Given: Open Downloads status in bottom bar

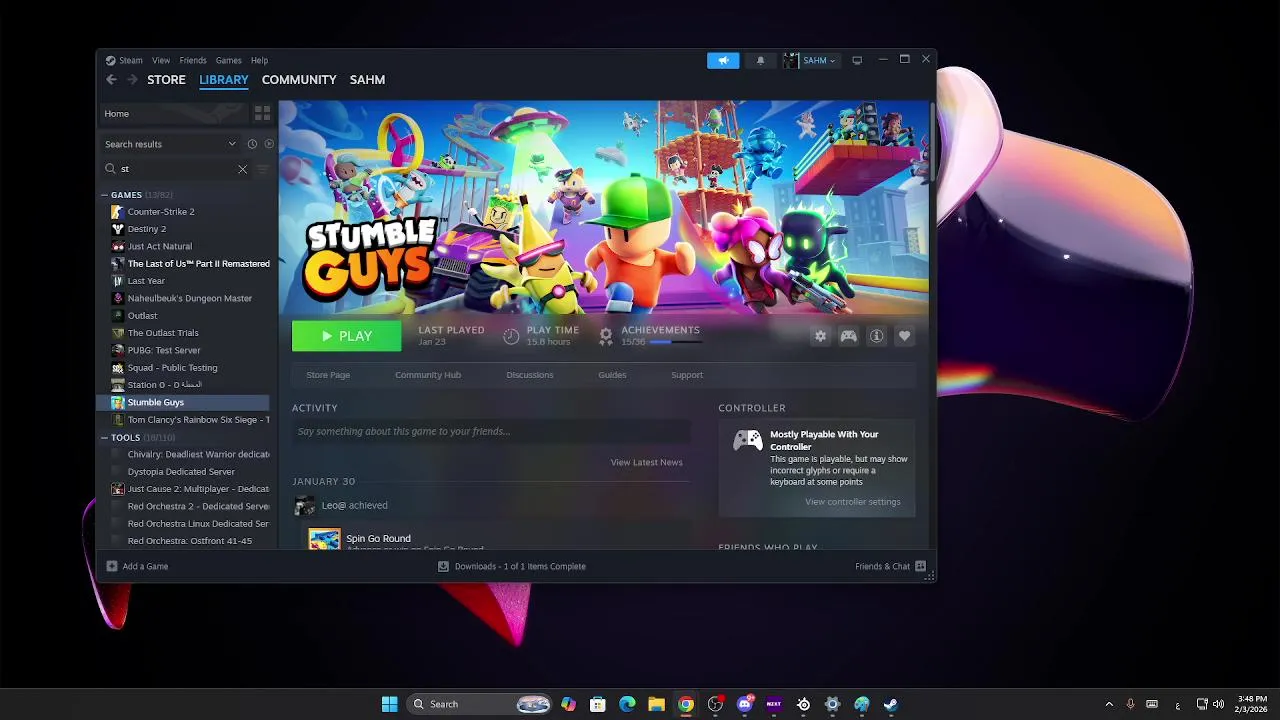Looking at the screenshot, I should click(511, 566).
